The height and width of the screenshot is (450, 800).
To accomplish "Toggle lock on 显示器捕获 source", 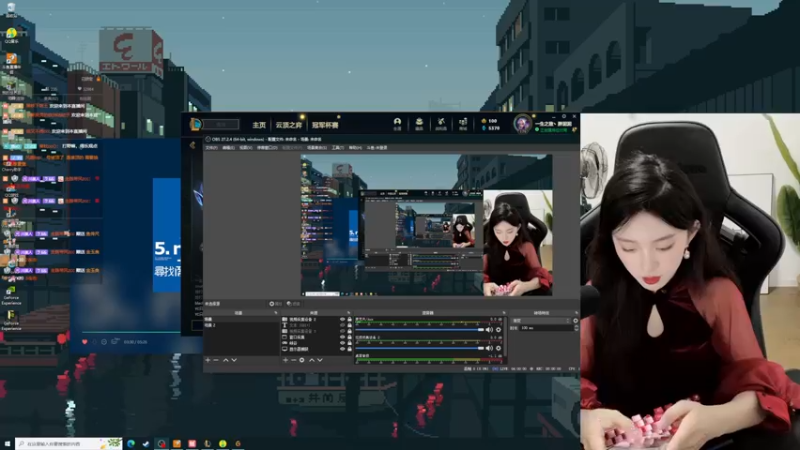I will point(349,349).
